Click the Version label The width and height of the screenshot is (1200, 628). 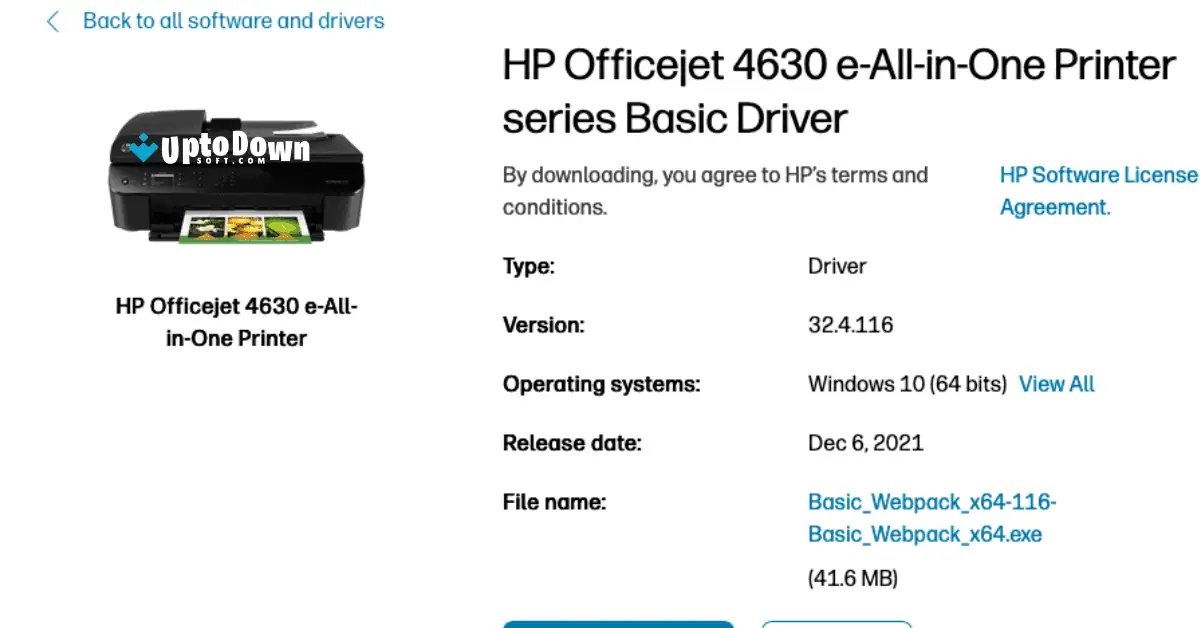coord(544,324)
